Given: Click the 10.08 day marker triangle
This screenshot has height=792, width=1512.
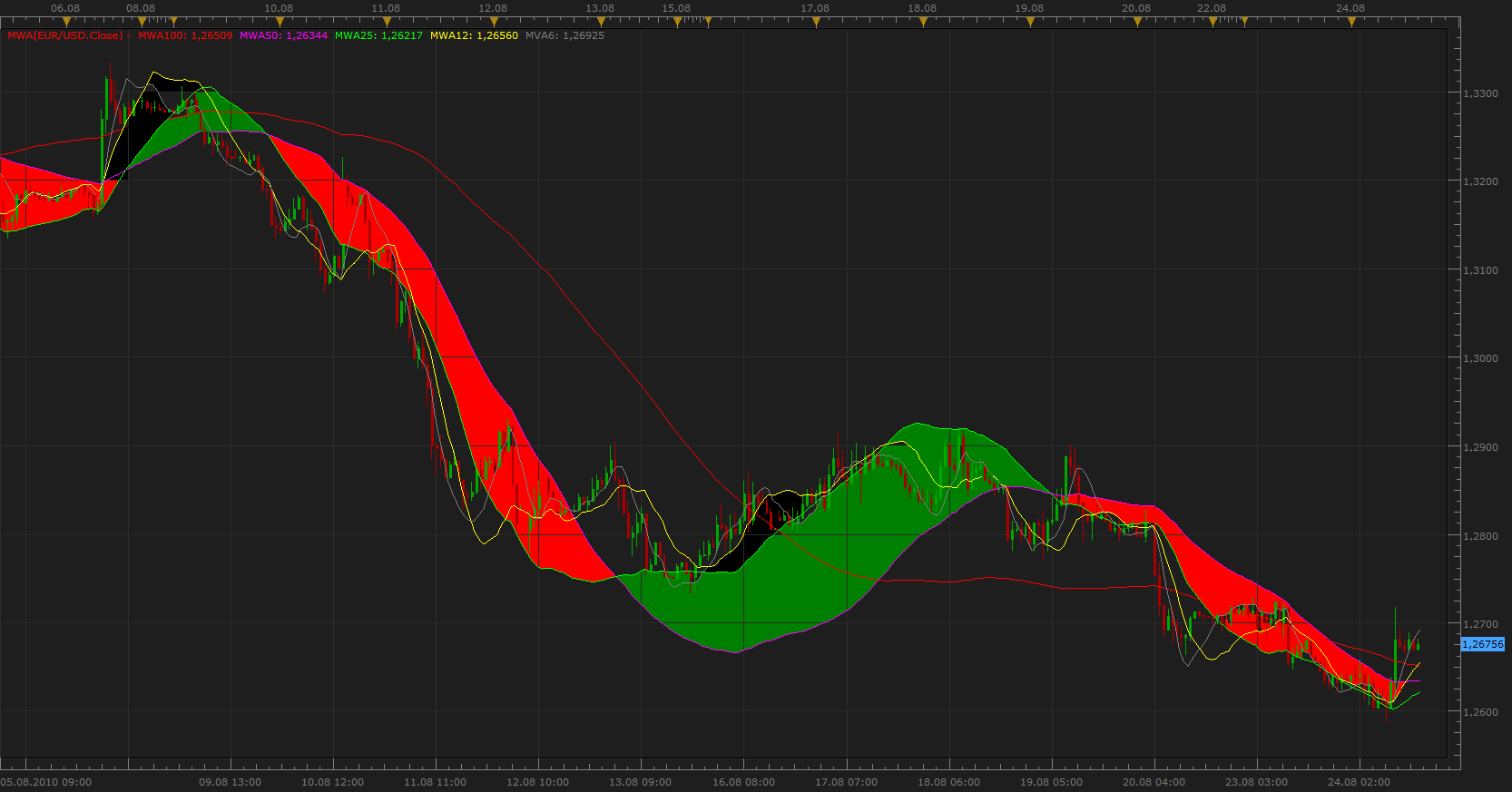Looking at the screenshot, I should 280,23.
